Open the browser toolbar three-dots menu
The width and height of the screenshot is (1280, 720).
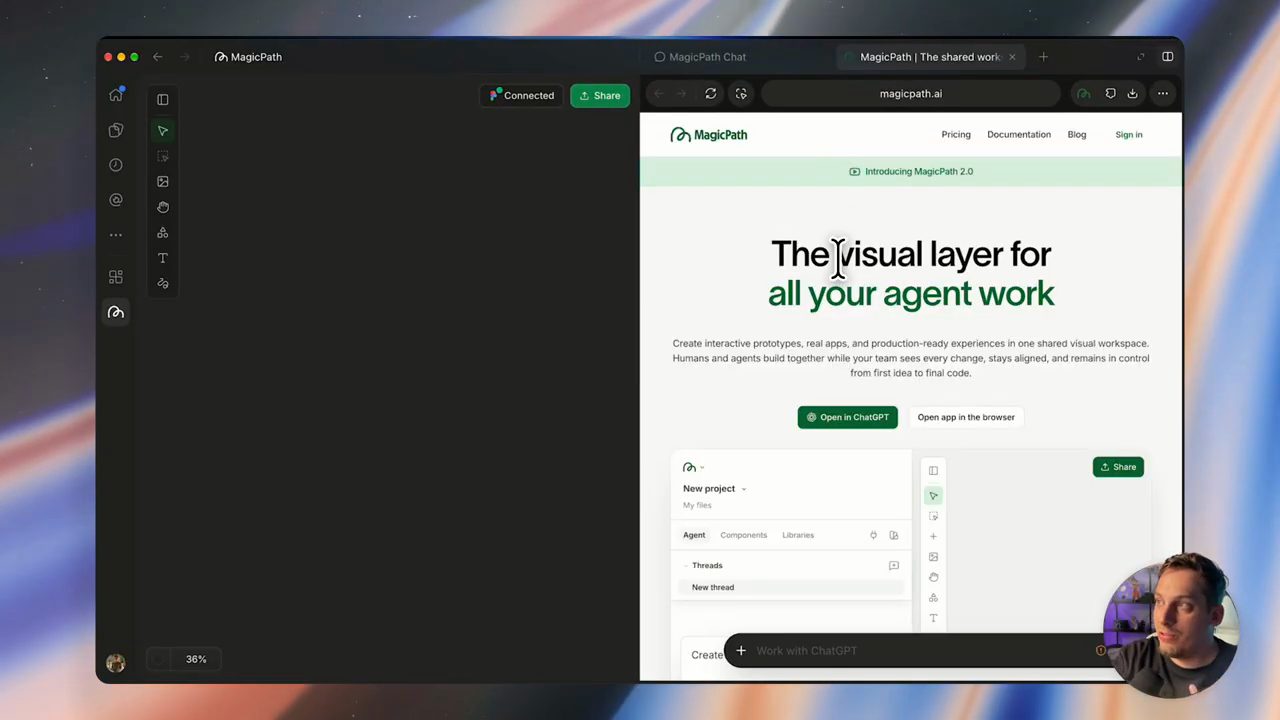point(1162,94)
